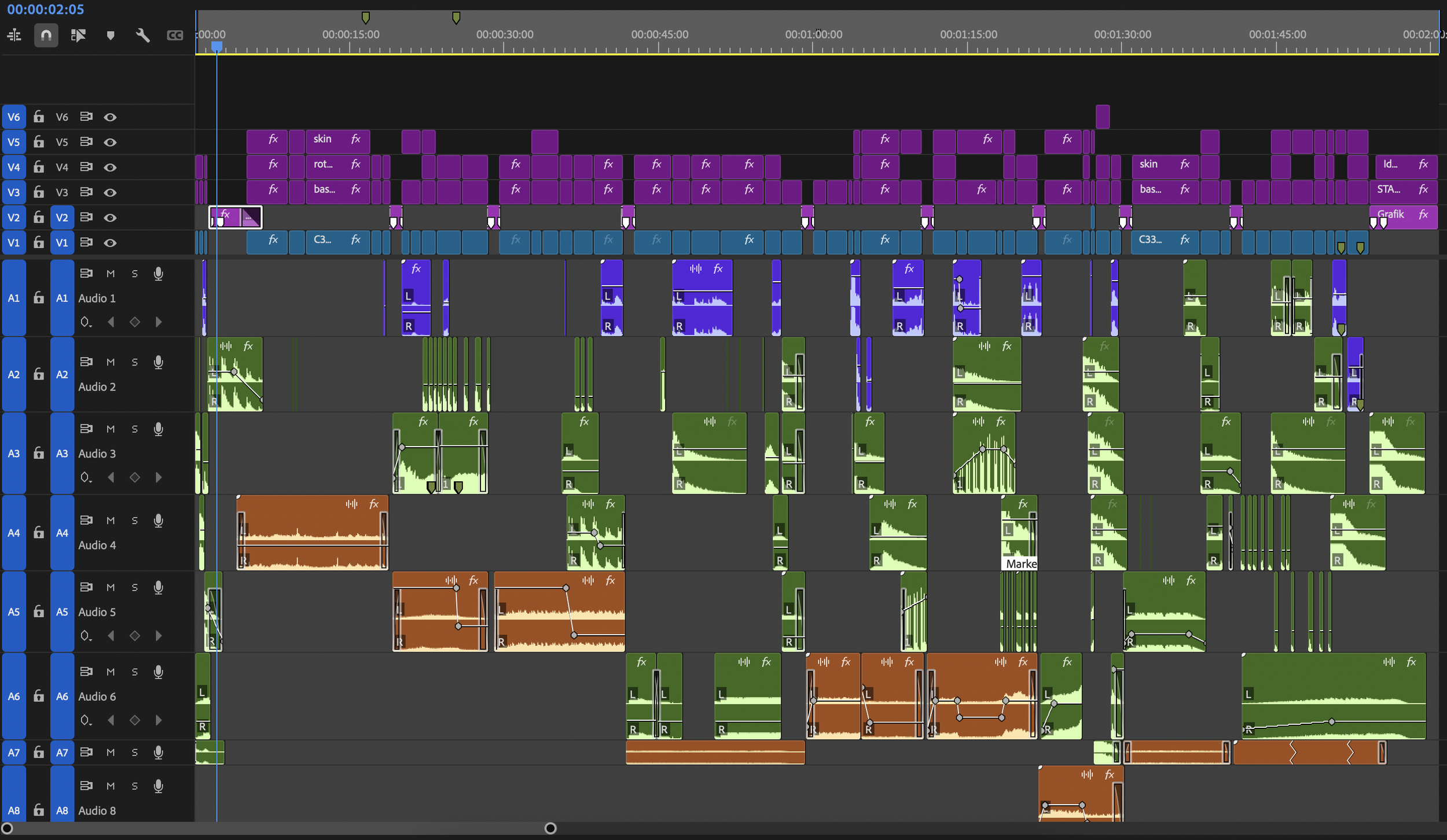The width and height of the screenshot is (1447, 840).
Task: Mute the Audio 4 track with the M button
Action: 111,520
